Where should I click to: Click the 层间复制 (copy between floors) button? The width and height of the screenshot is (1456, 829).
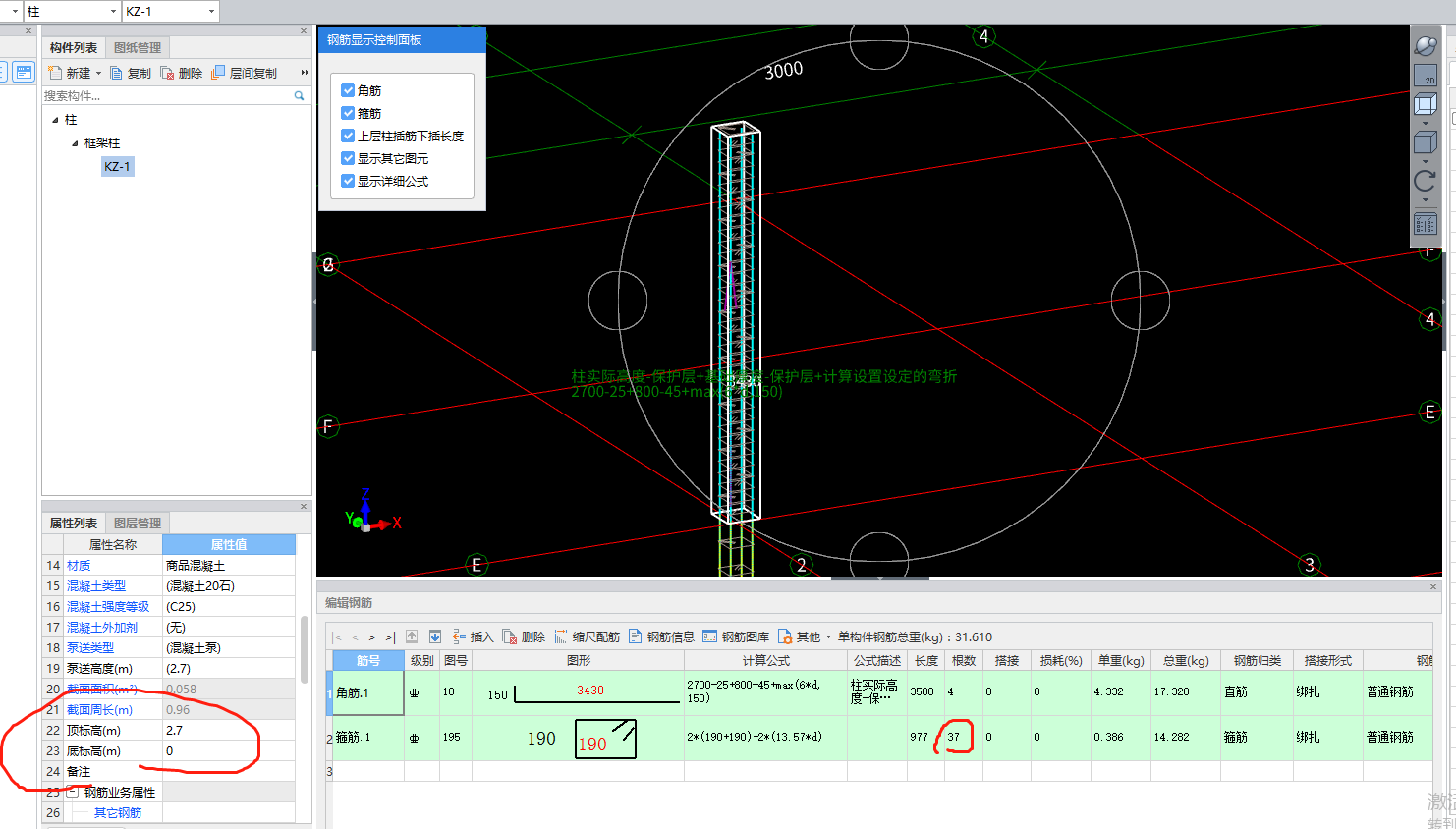[x=245, y=73]
